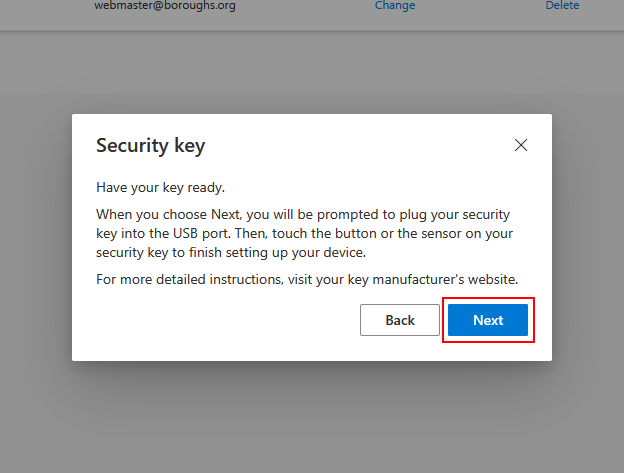
Task: Click the dimmed backdrop below the dialog
Action: [312, 420]
